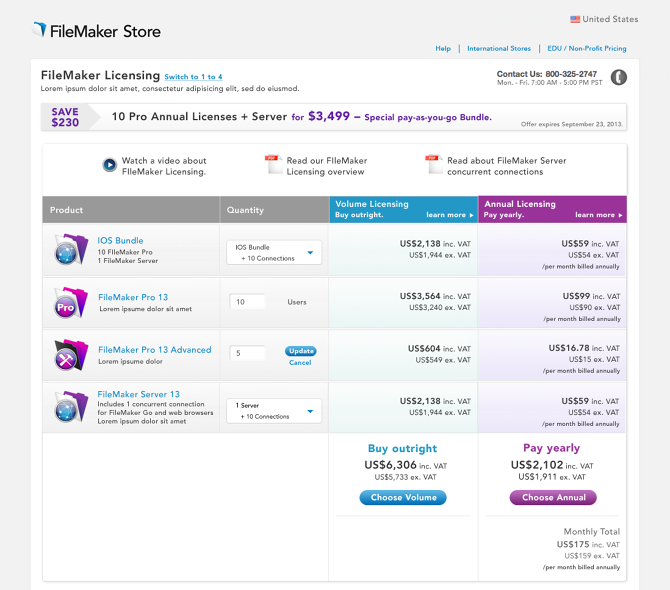Open the Licensing overview PDF icon
Image resolution: width=670 pixels, height=590 pixels.
tap(273, 164)
